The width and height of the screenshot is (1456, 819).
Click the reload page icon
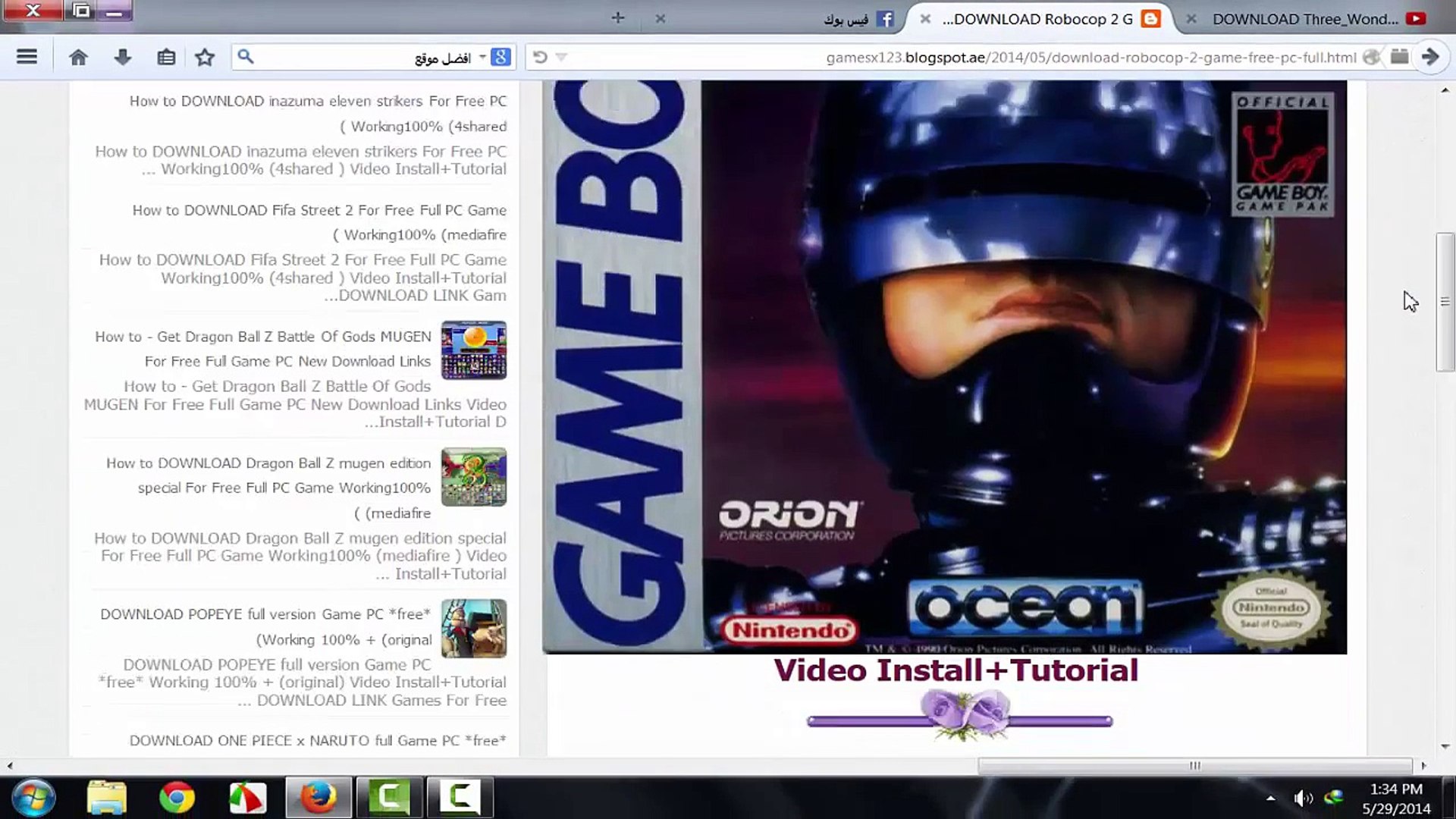pos(540,57)
